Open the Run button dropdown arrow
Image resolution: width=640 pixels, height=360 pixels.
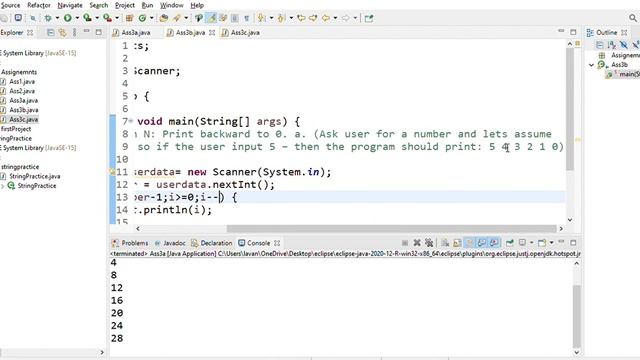pyautogui.click(x=77, y=18)
